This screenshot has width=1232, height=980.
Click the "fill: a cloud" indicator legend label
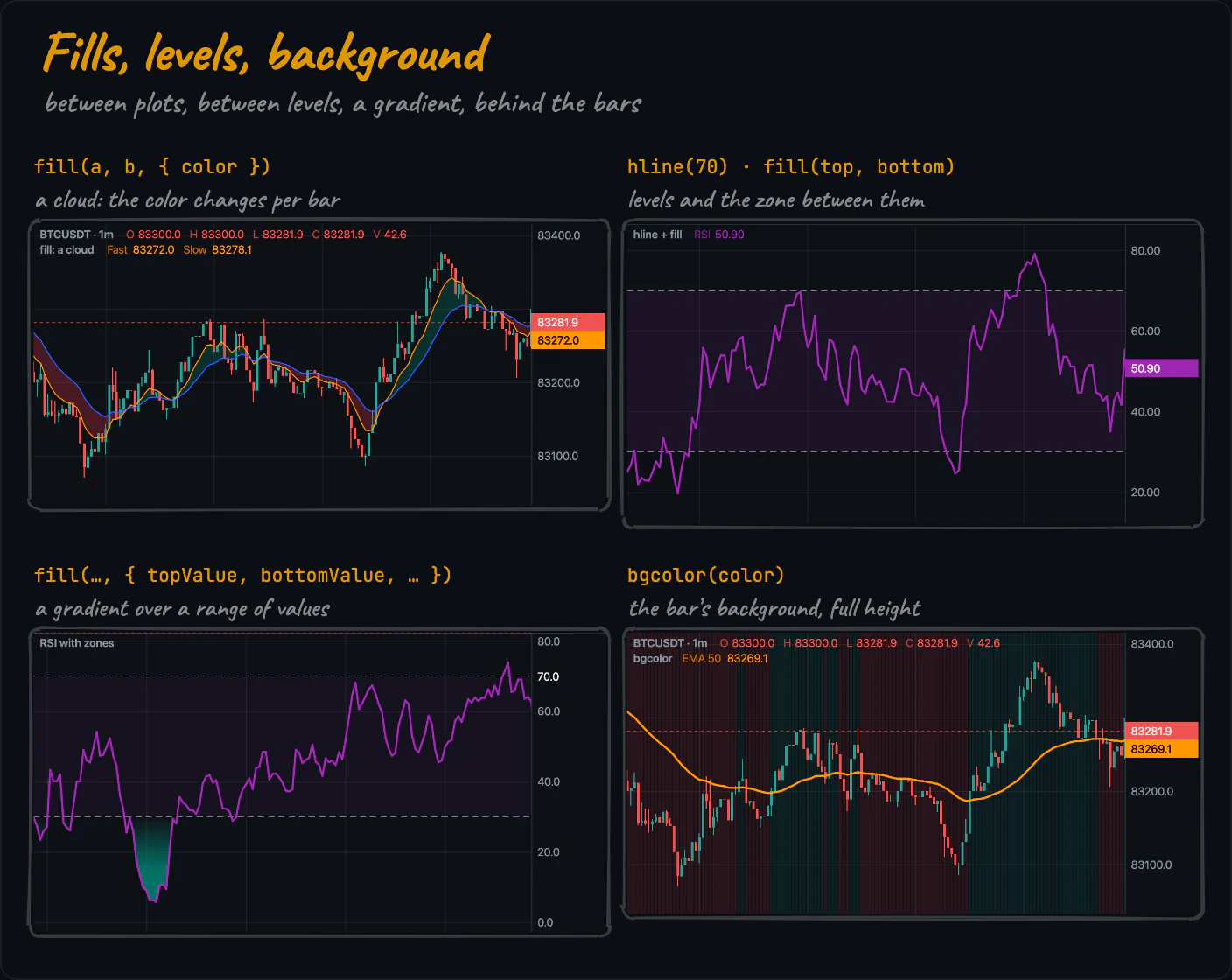[x=66, y=250]
